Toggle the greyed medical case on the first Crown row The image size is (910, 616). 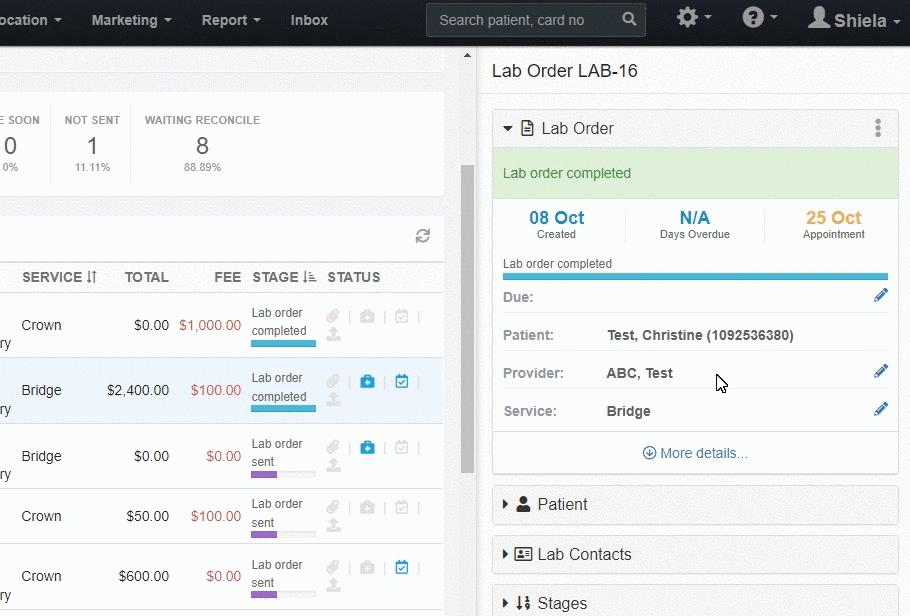pyautogui.click(x=367, y=316)
